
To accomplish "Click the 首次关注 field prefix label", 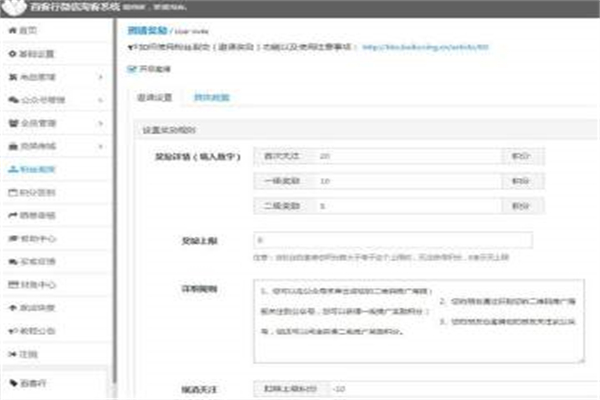I will point(282,156).
